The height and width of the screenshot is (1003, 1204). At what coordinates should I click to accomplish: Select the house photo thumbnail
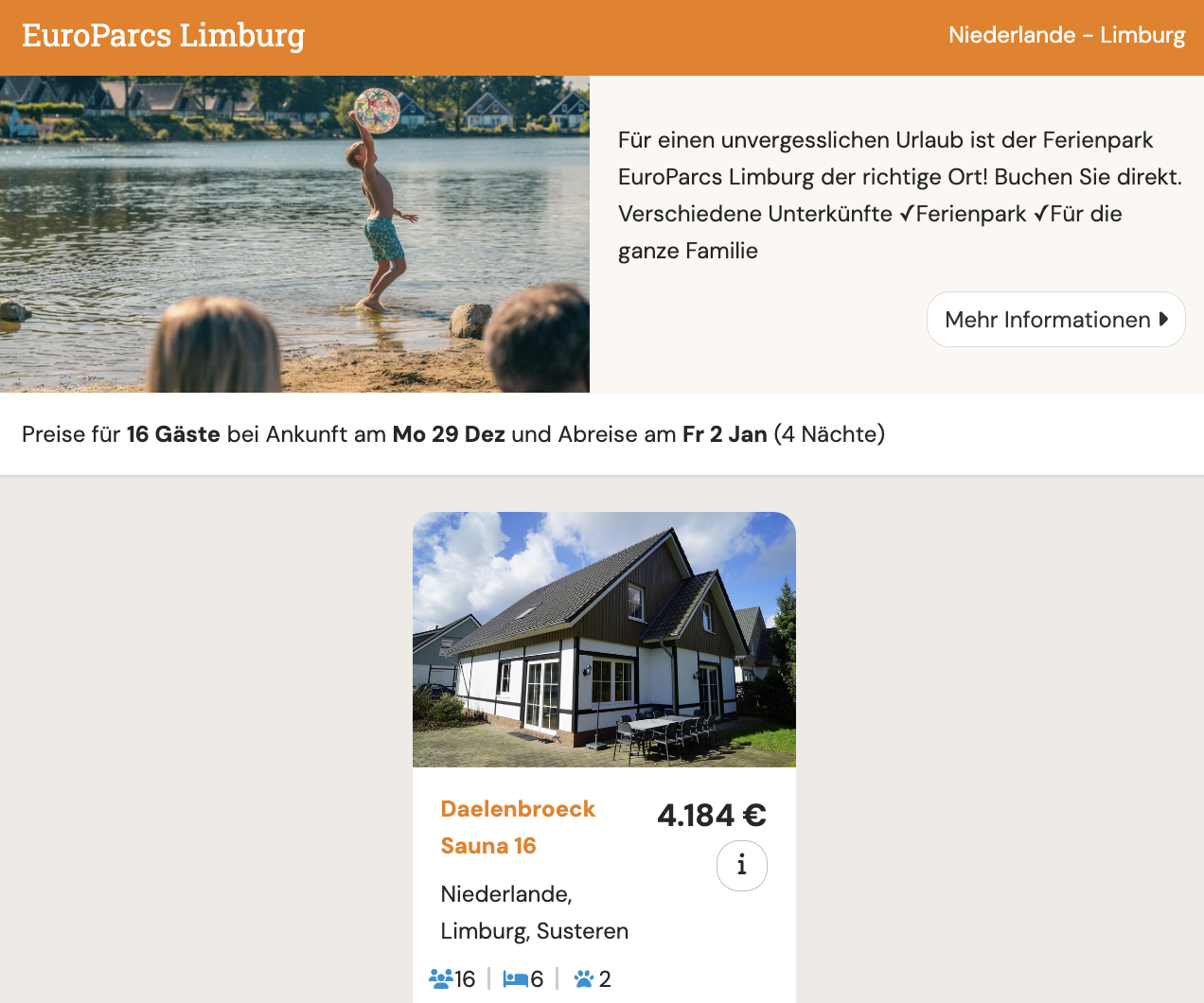pyautogui.click(x=604, y=640)
